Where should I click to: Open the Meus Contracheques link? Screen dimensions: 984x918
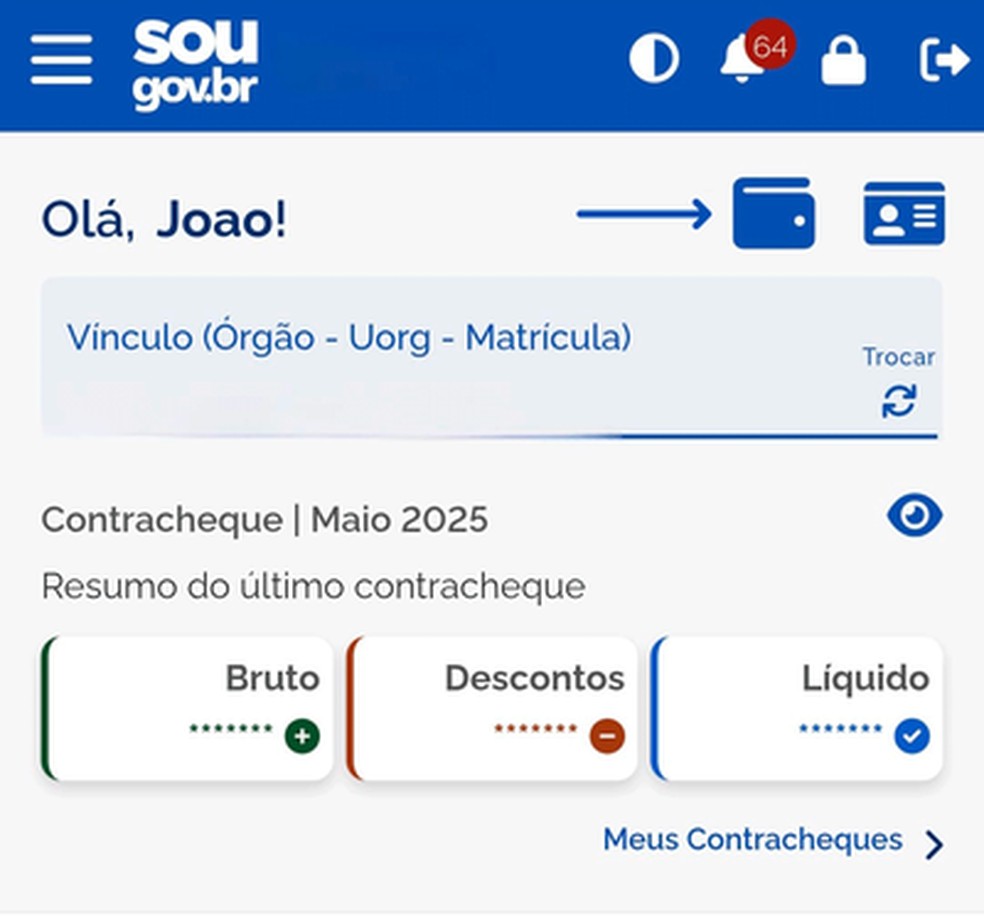[753, 840]
